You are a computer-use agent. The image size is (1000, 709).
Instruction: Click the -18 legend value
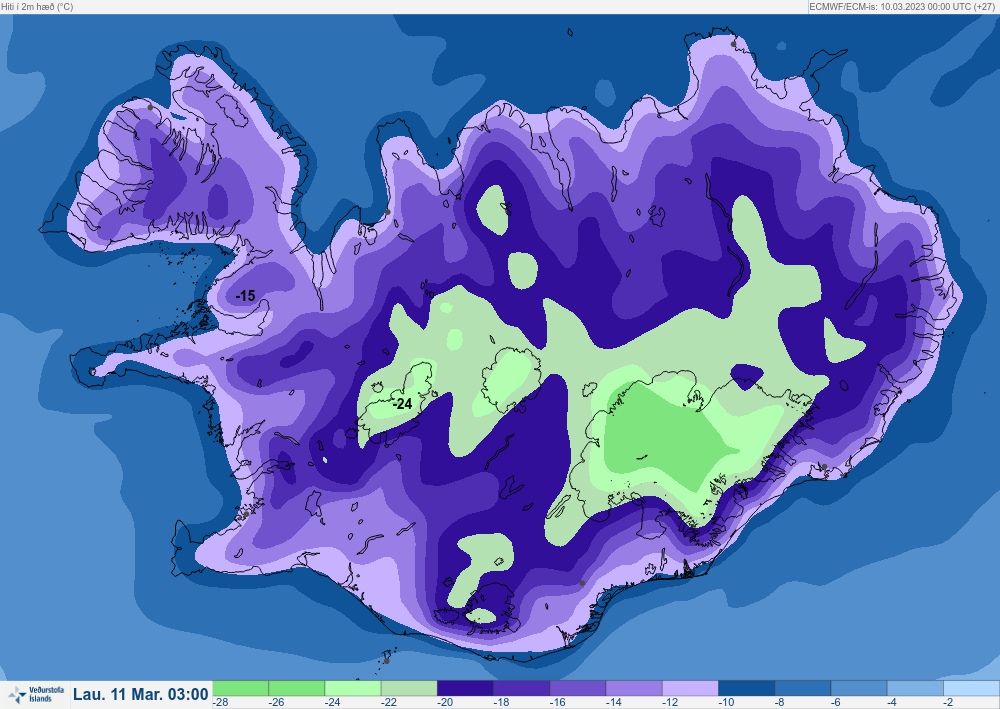point(501,702)
